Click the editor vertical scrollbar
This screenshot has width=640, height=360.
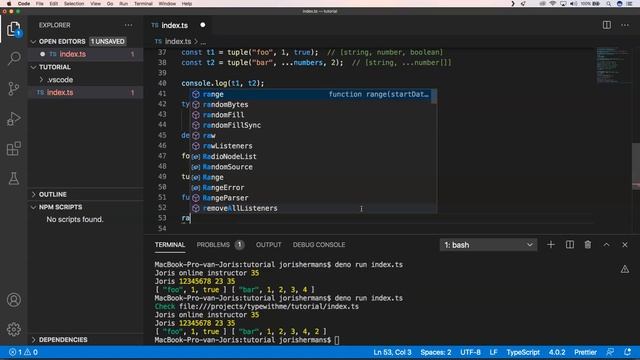pyautogui.click(x=636, y=166)
